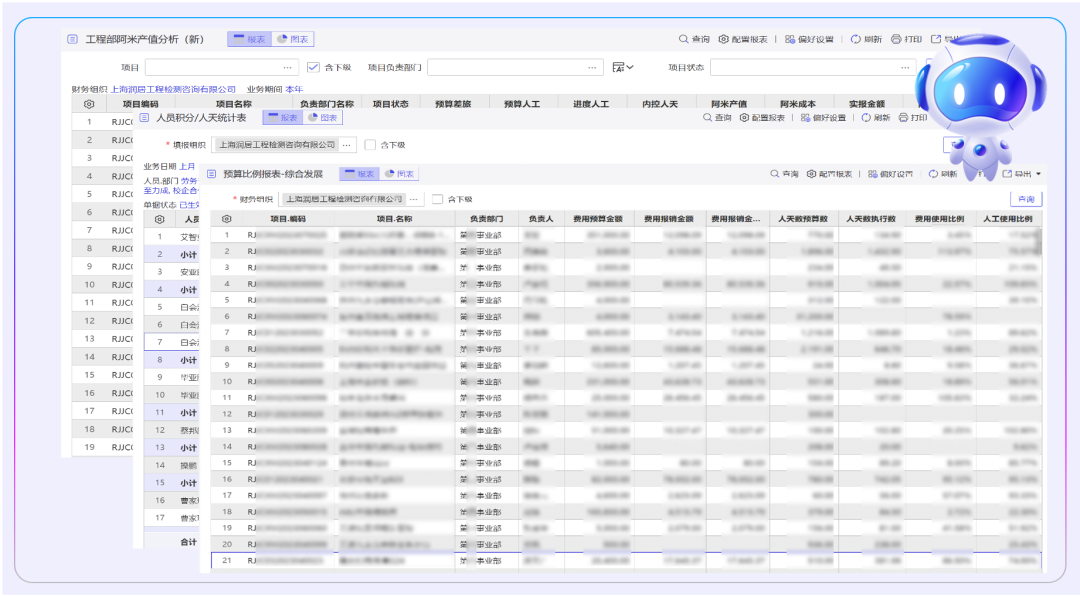Select the 报表 tab in 人员积分/人天统计表
Viewport: 1080px width, 596px height.
[282, 118]
